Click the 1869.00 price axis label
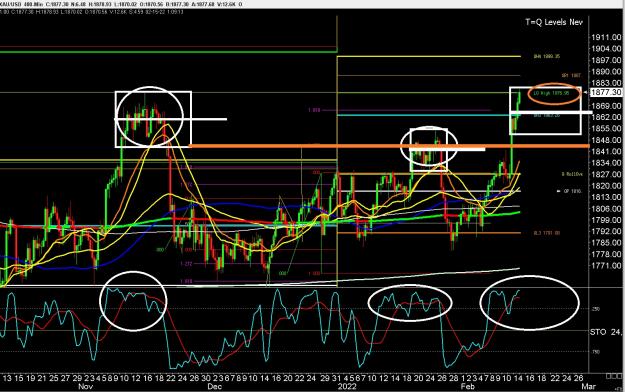 point(606,106)
